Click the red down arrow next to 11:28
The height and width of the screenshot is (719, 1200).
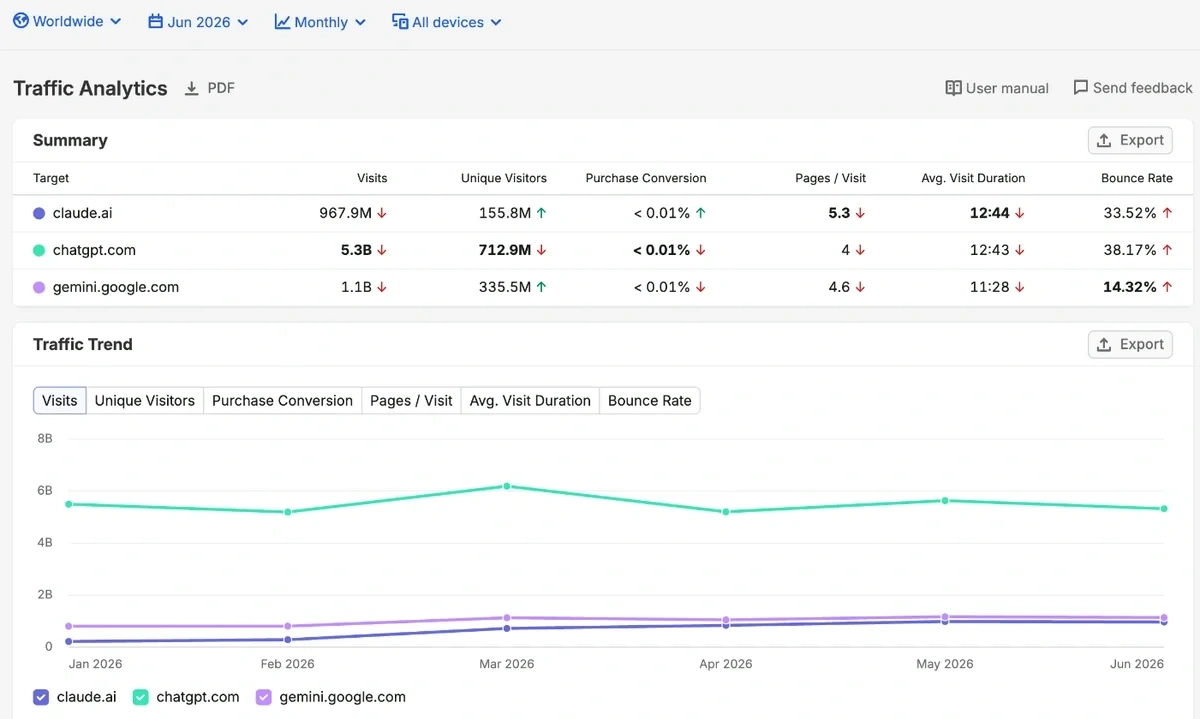[x=1020, y=287]
